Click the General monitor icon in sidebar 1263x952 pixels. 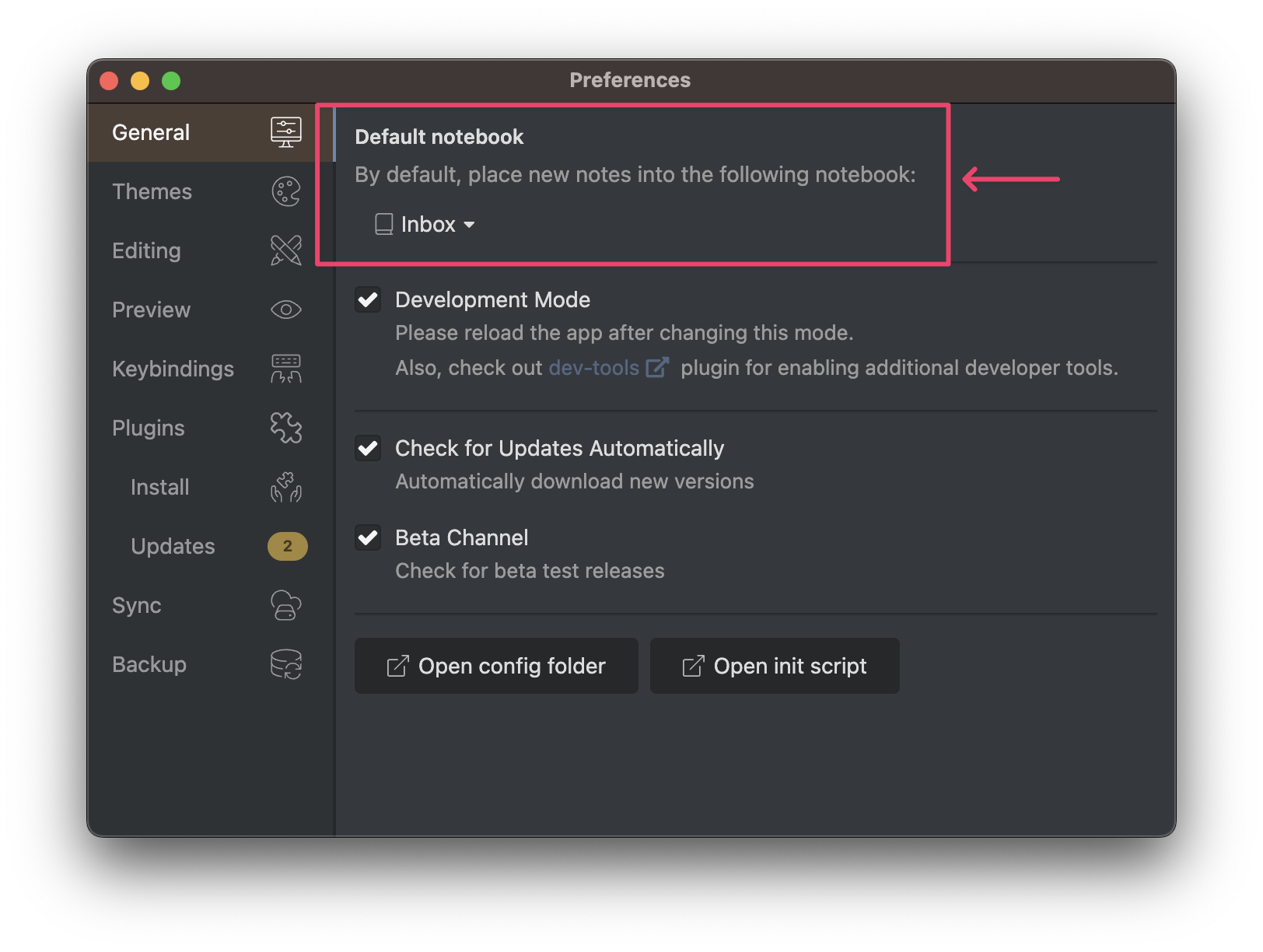(285, 132)
